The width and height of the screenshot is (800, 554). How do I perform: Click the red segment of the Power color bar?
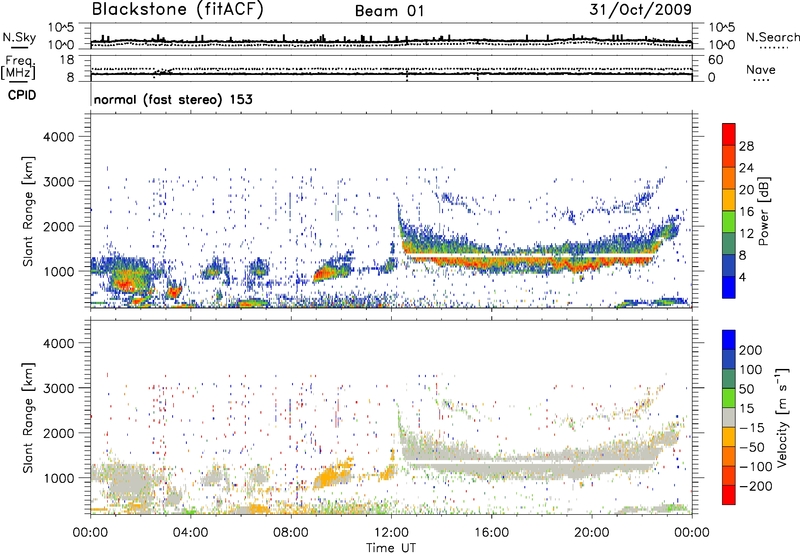[x=729, y=134]
